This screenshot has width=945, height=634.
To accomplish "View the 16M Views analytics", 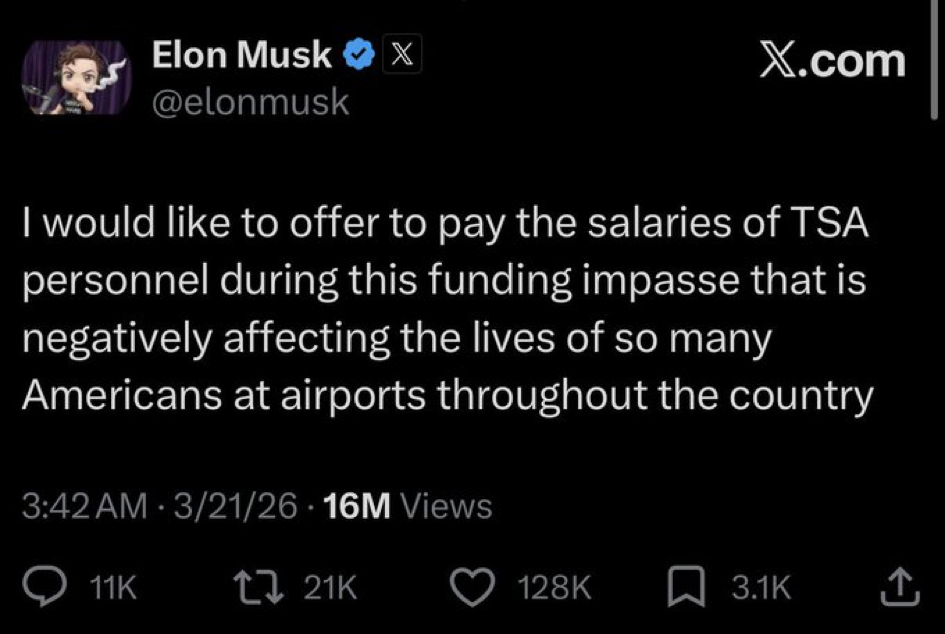I will click(x=408, y=506).
